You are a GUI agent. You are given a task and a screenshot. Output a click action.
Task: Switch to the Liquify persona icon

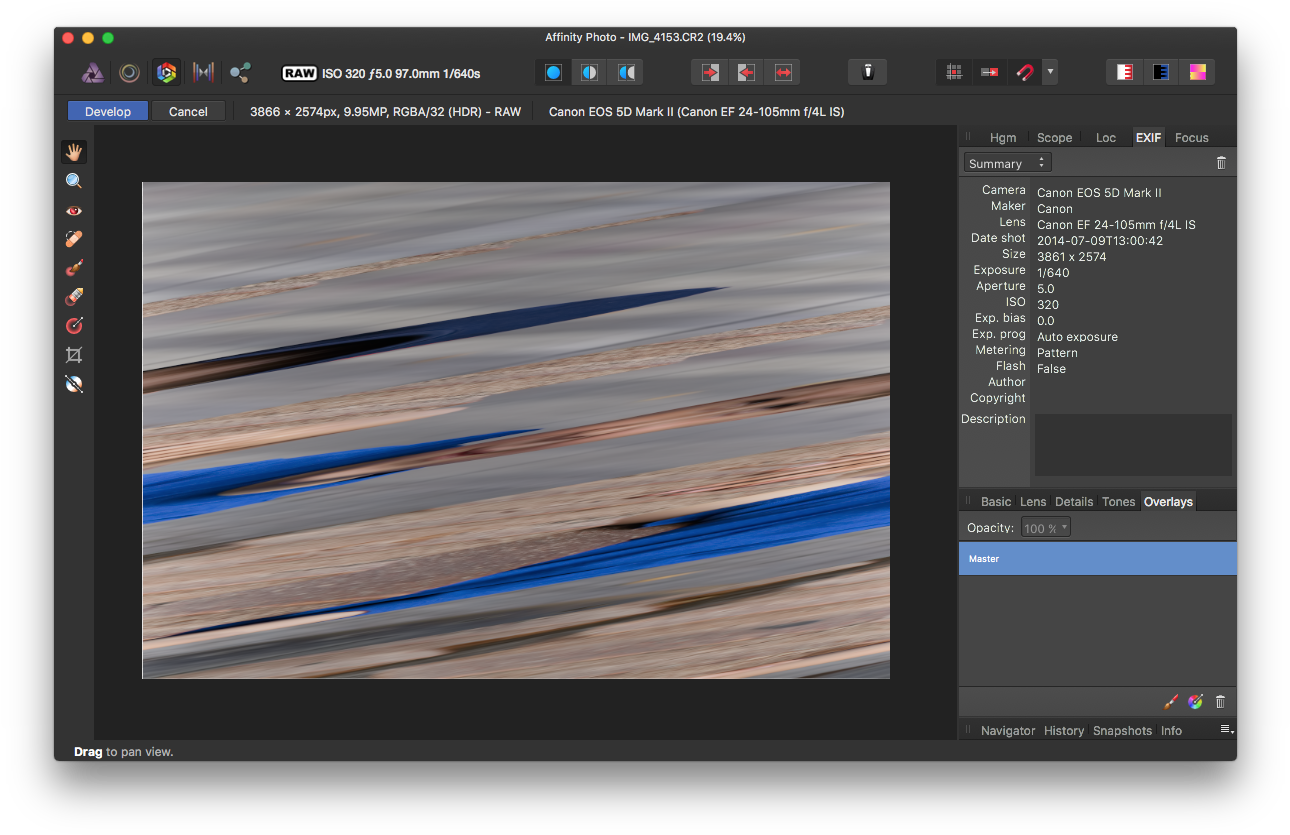pyautogui.click(x=129, y=72)
